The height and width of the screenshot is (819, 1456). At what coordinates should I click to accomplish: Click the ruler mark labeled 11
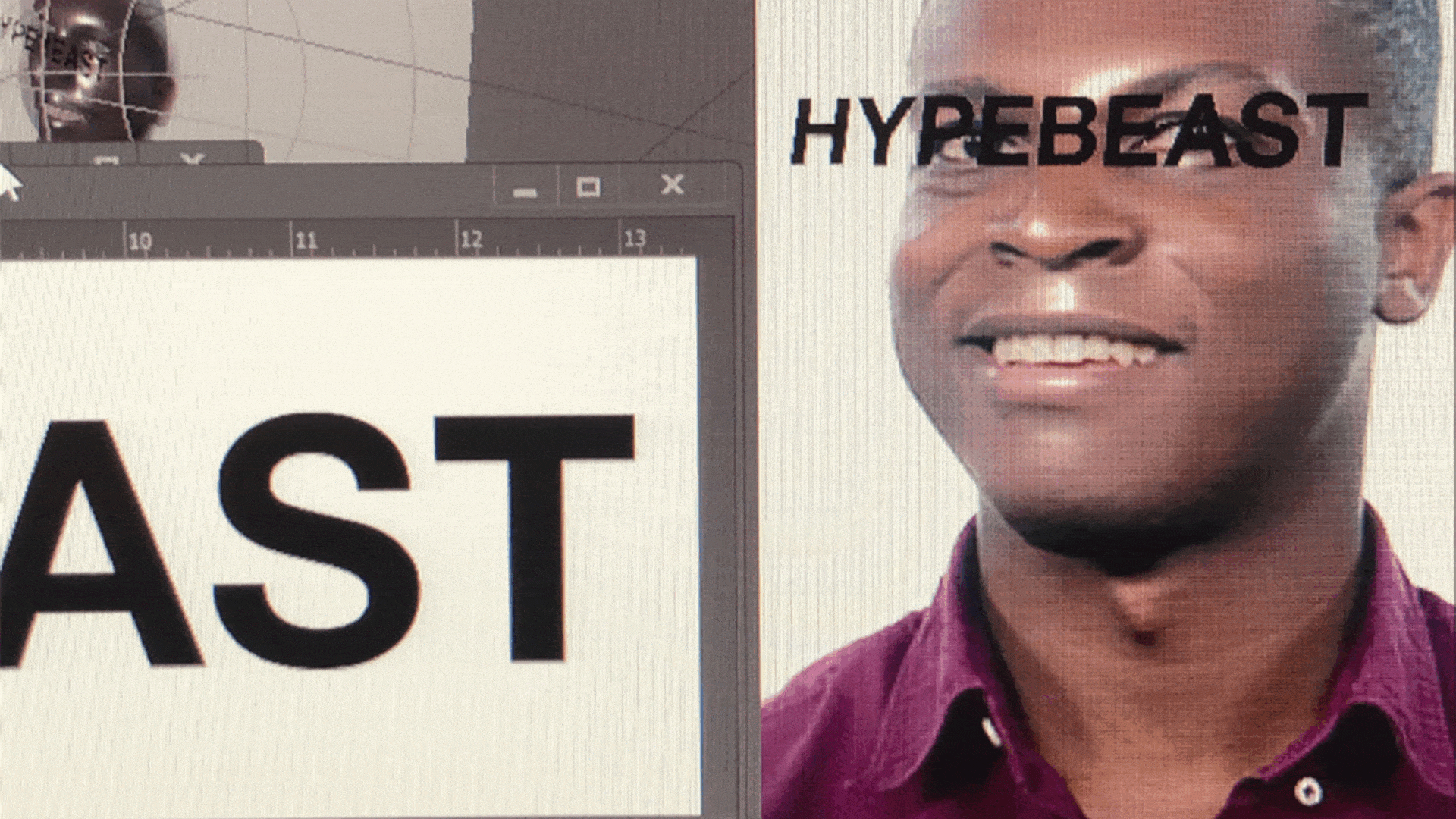[305, 241]
